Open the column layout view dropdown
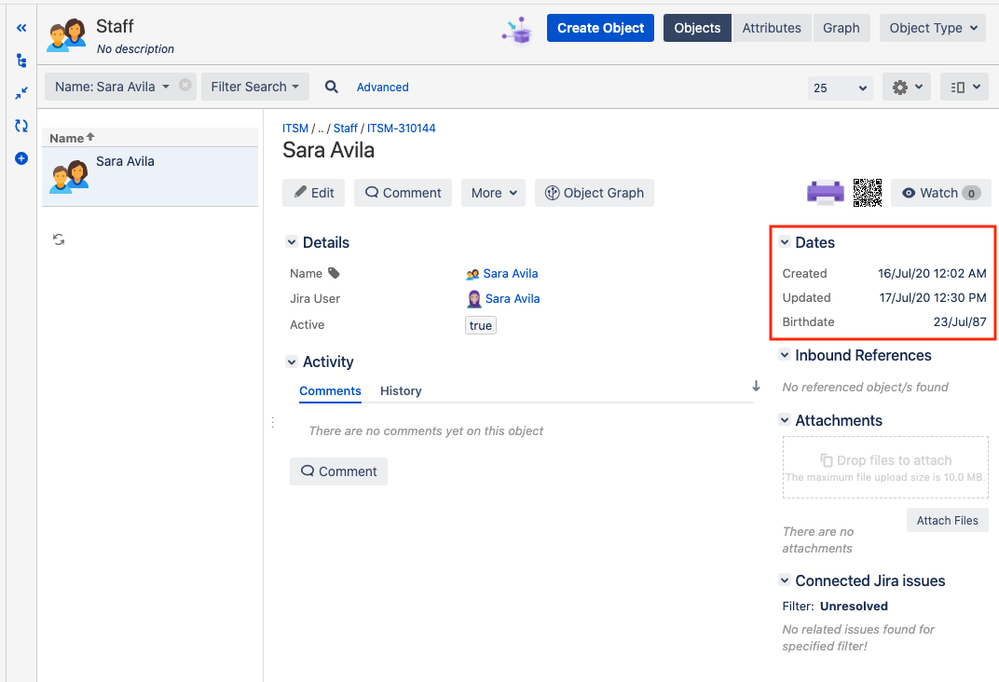The image size is (999, 682). click(964, 87)
